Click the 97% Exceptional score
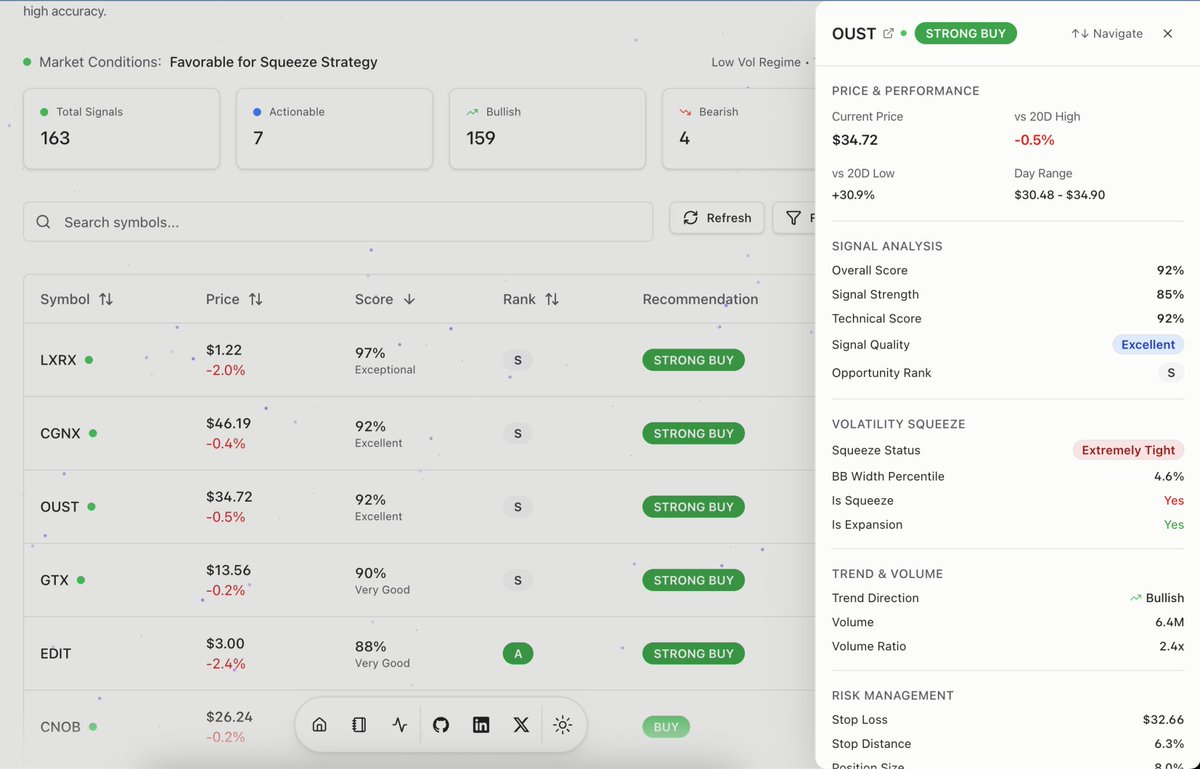 [x=385, y=360]
